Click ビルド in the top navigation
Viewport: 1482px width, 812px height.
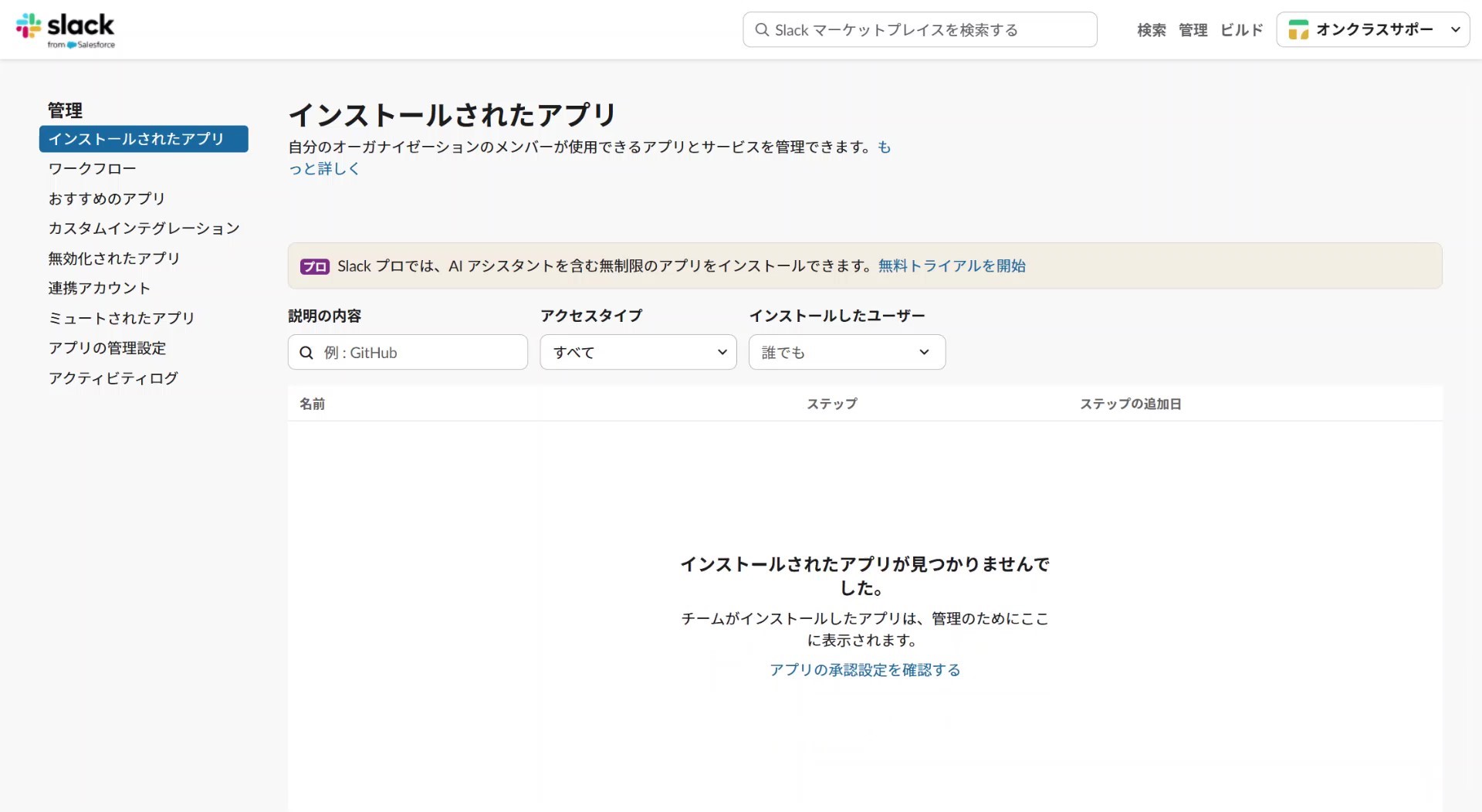[1241, 30]
